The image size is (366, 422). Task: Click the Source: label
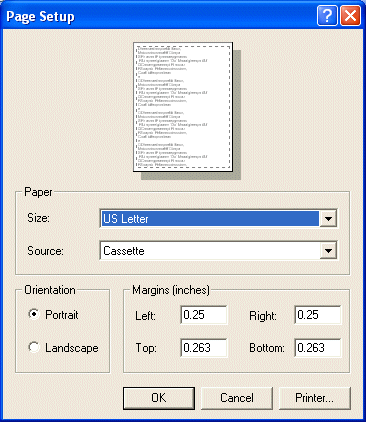pyautogui.click(x=45, y=251)
